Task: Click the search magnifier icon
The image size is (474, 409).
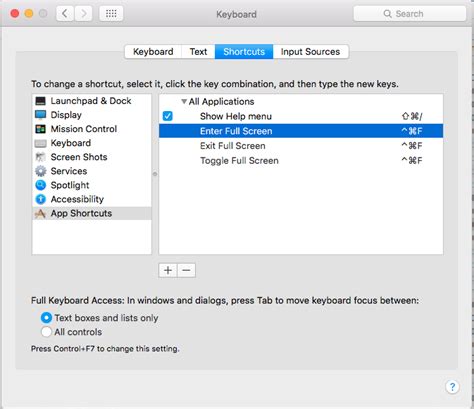Action: pyautogui.click(x=387, y=14)
